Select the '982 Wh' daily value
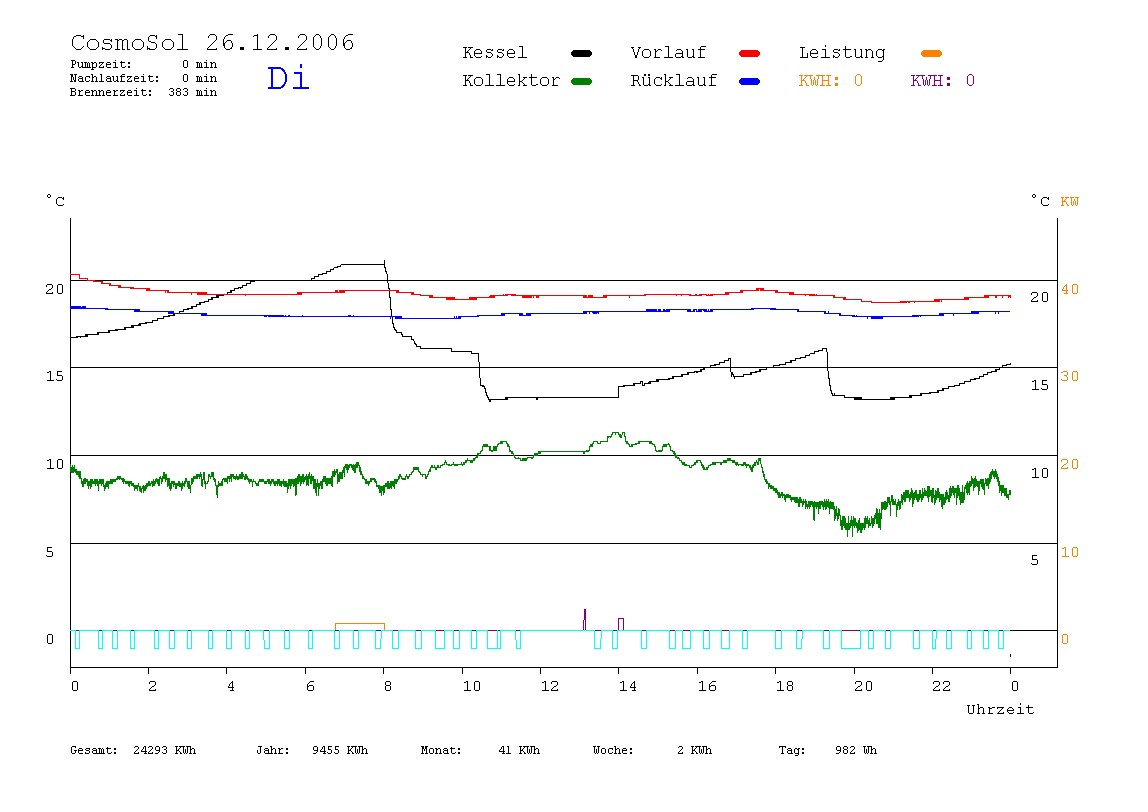Screen dimensions: 1148x812 coord(856,750)
